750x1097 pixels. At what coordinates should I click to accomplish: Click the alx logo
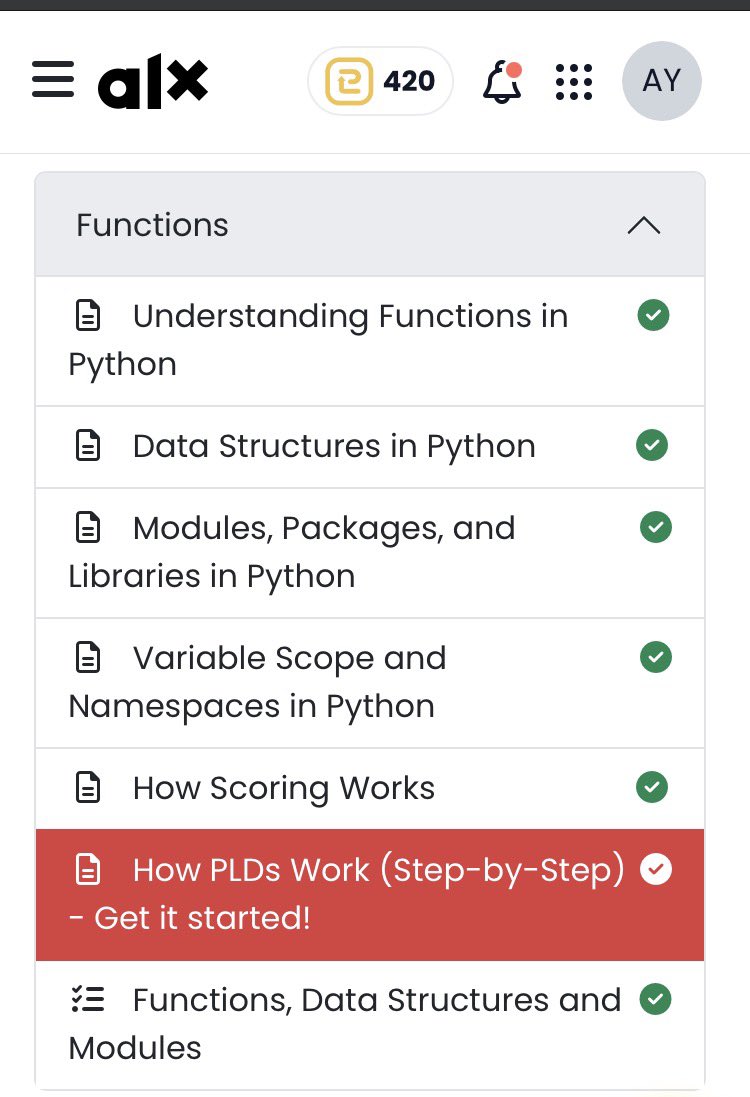(x=153, y=81)
